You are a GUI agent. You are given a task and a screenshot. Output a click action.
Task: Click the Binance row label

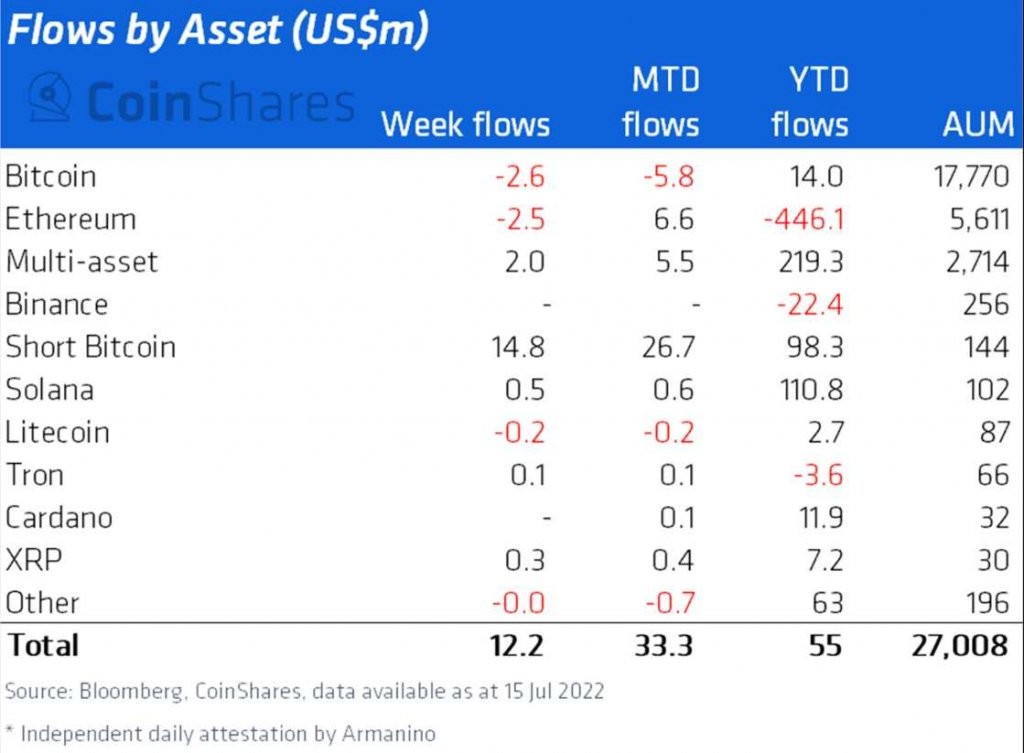(56, 304)
